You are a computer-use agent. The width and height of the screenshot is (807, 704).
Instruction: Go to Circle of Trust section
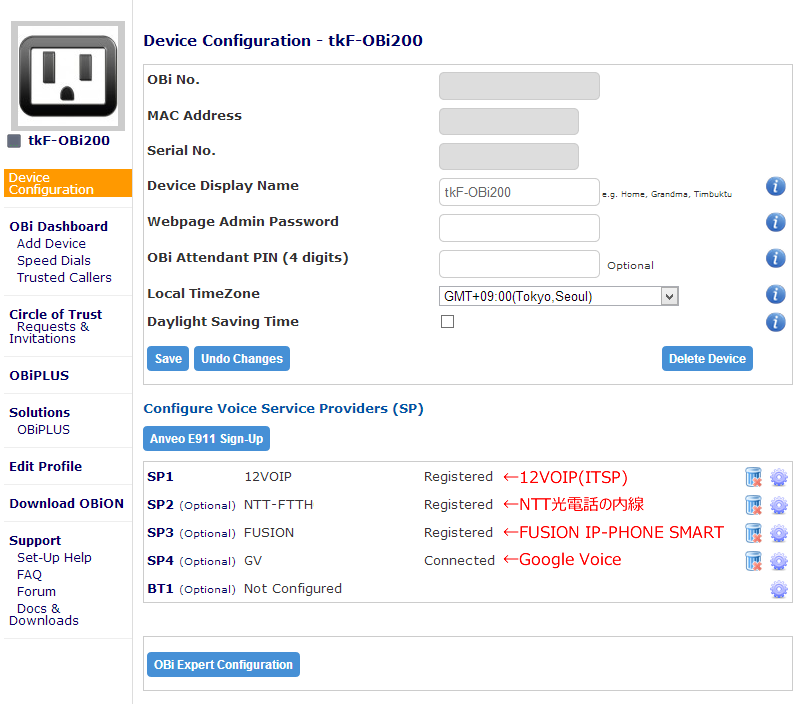point(56,314)
